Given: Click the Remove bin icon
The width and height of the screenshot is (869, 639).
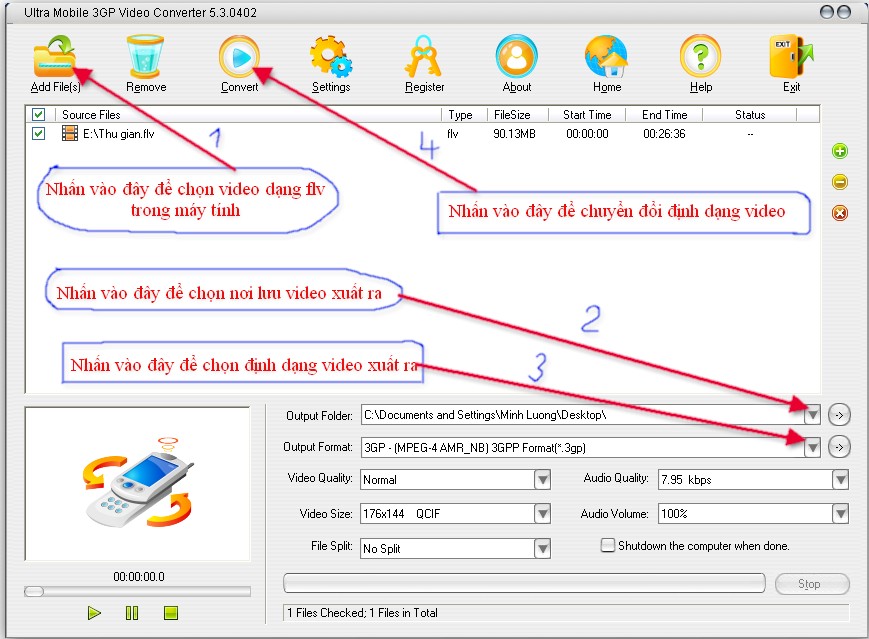Looking at the screenshot, I should click(145, 57).
